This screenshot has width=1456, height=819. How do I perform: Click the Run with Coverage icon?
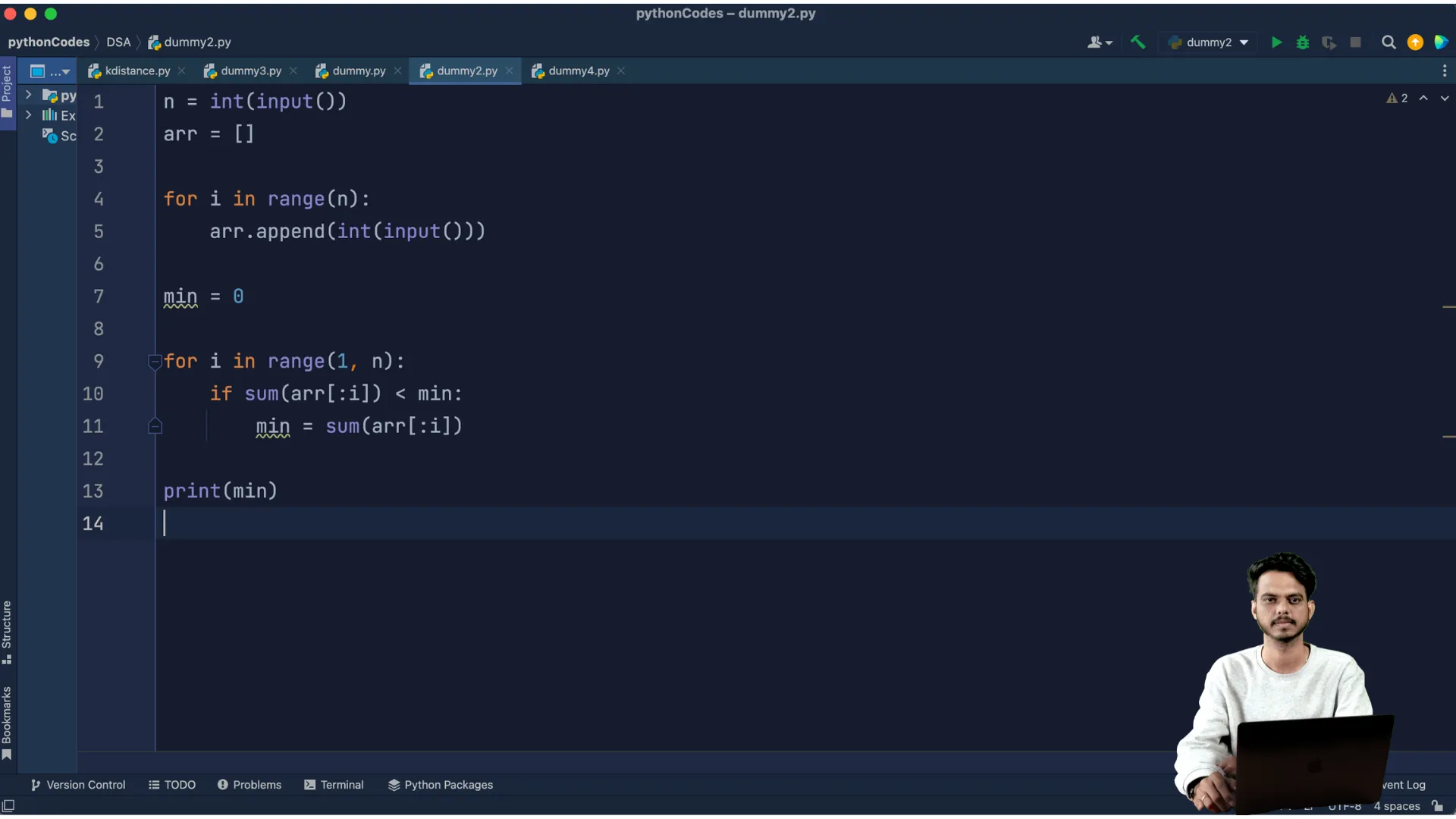click(1329, 42)
